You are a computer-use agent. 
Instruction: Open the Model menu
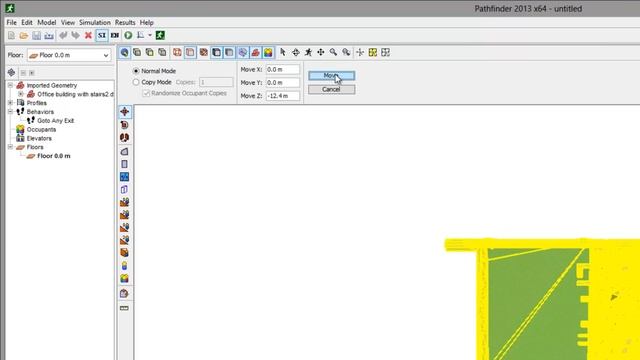[47, 22]
